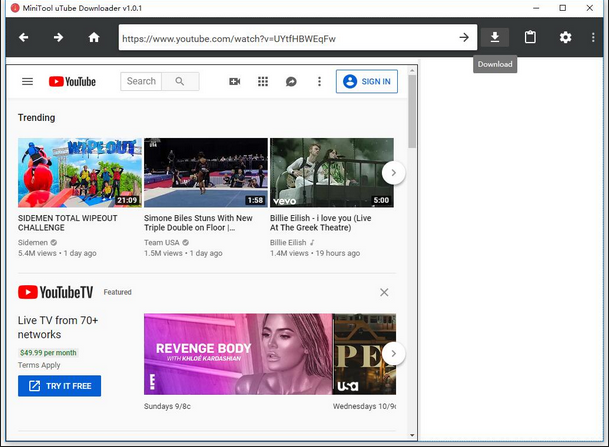Dismiss the YouTube TV featured section
The image size is (609, 447).
384,292
